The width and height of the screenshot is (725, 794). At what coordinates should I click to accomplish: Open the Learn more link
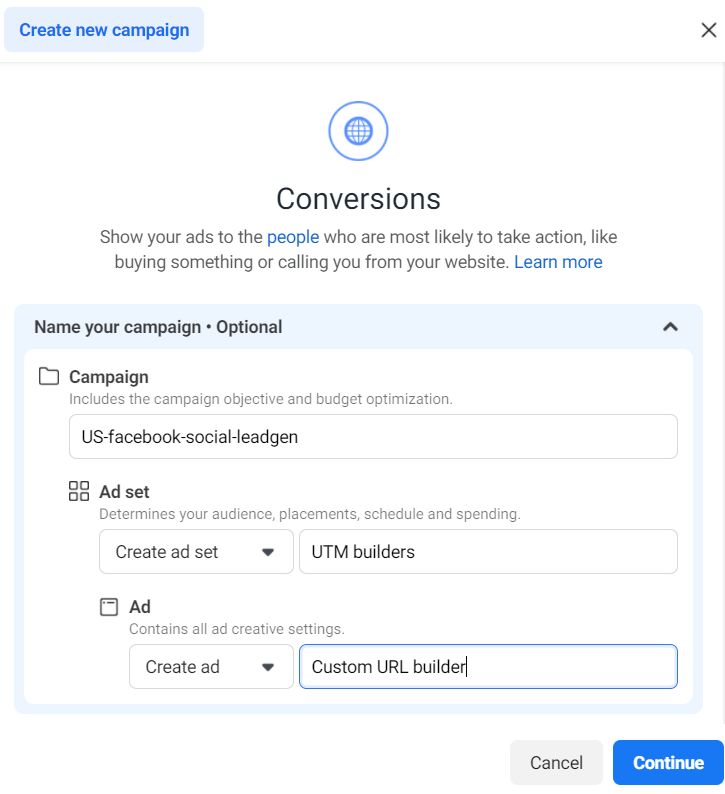(x=558, y=262)
